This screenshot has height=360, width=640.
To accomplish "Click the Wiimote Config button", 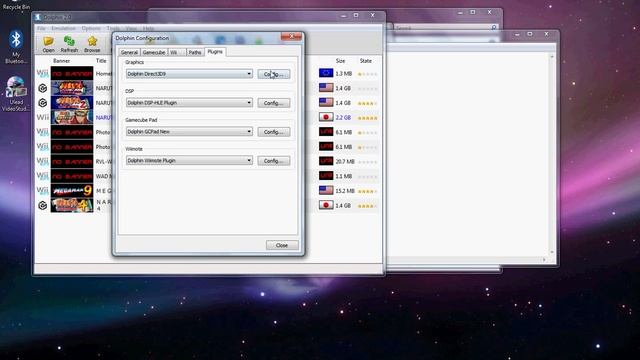I will (273, 161).
